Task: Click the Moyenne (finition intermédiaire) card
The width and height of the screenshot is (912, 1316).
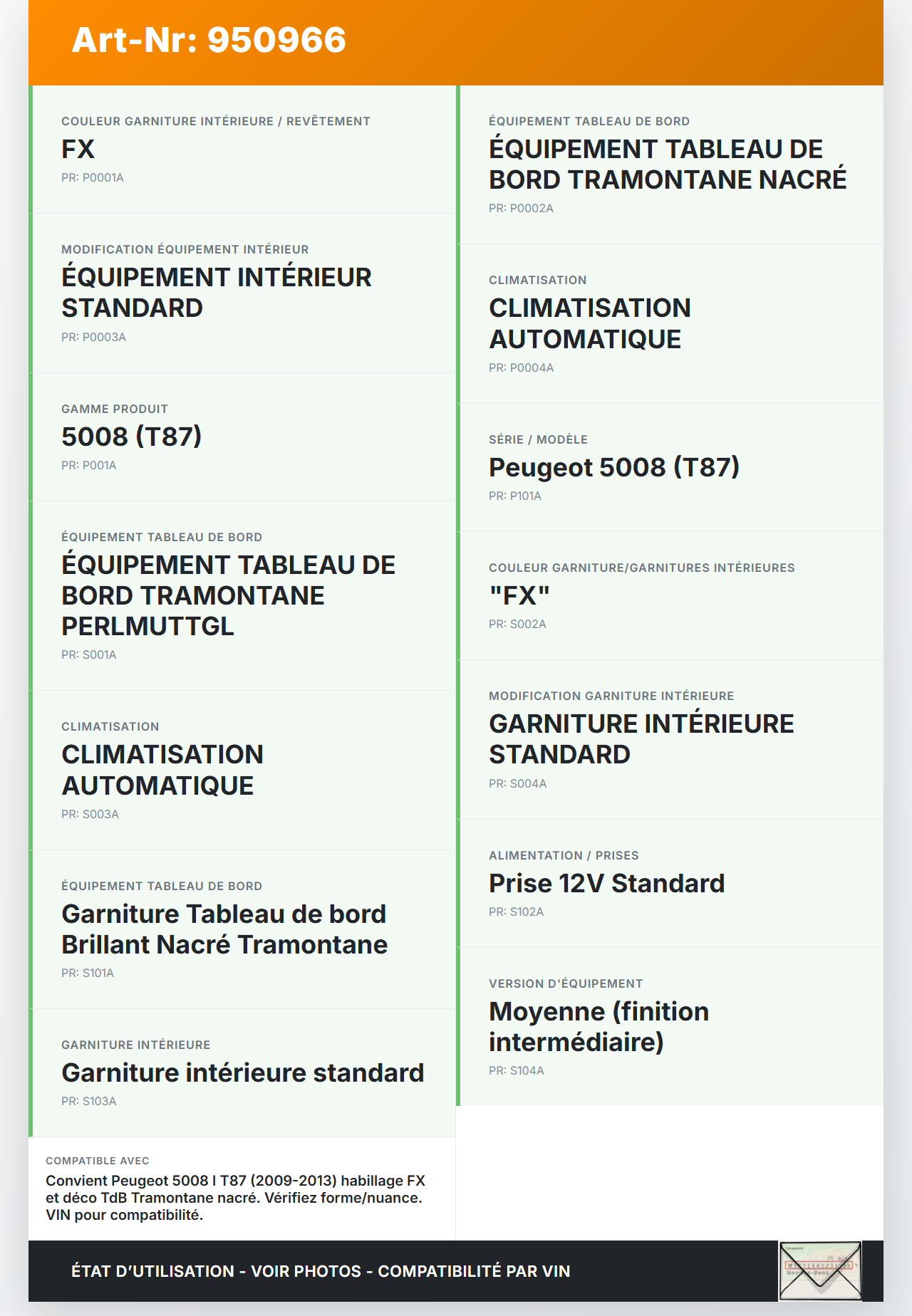Action: click(670, 1027)
